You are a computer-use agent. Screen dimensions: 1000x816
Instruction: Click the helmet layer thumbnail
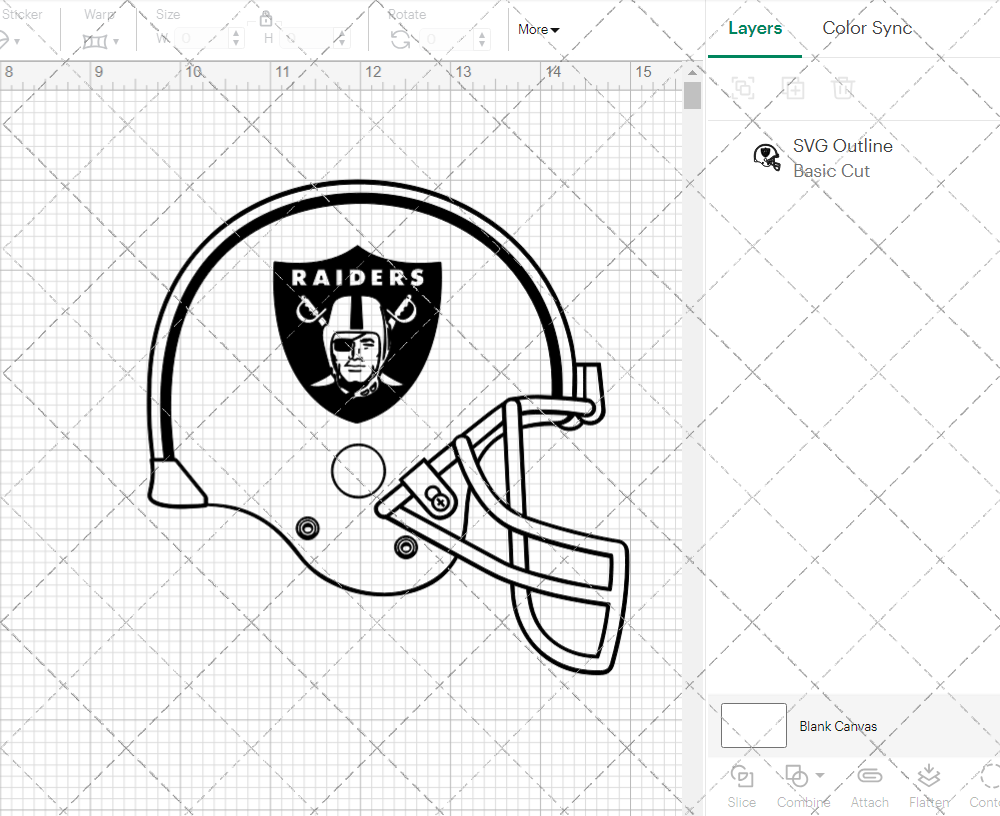pos(767,157)
